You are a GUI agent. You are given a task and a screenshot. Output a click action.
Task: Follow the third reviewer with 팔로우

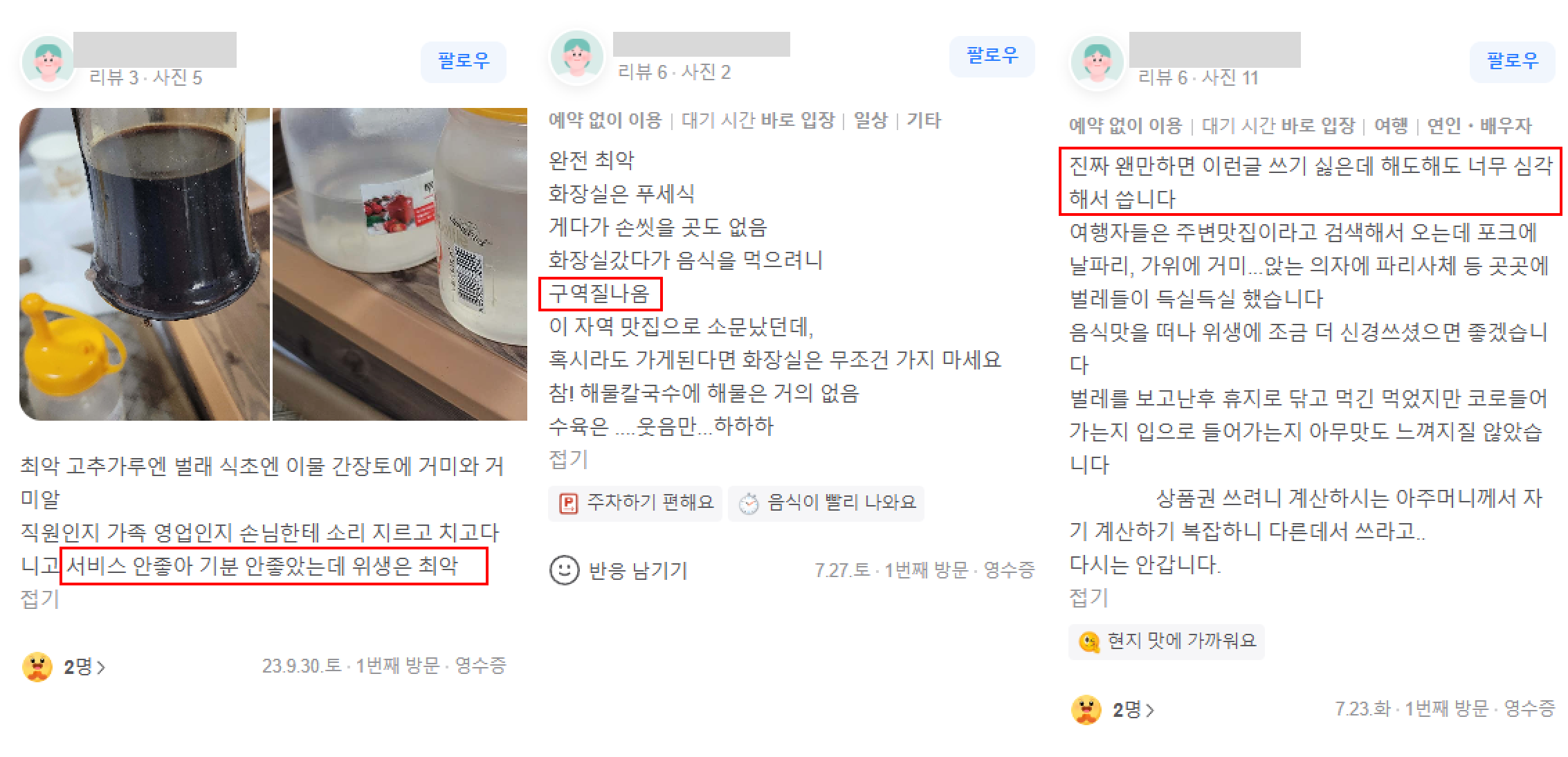tap(1513, 62)
